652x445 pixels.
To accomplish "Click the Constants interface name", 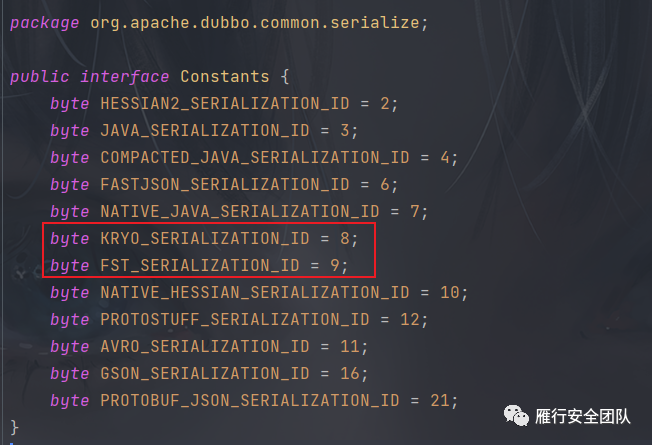I will 225,77.
